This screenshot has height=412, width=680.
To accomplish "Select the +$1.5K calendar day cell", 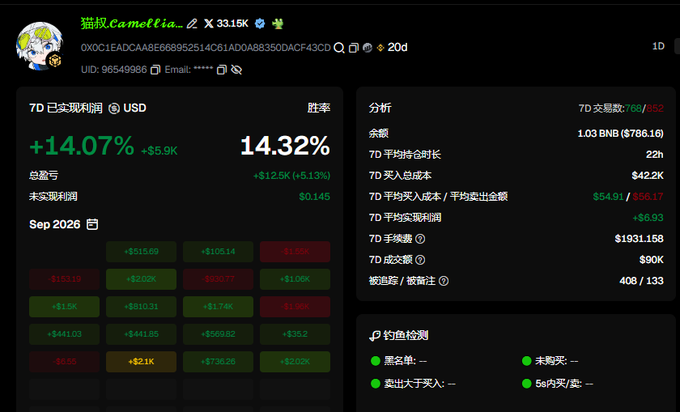I will tap(64, 307).
